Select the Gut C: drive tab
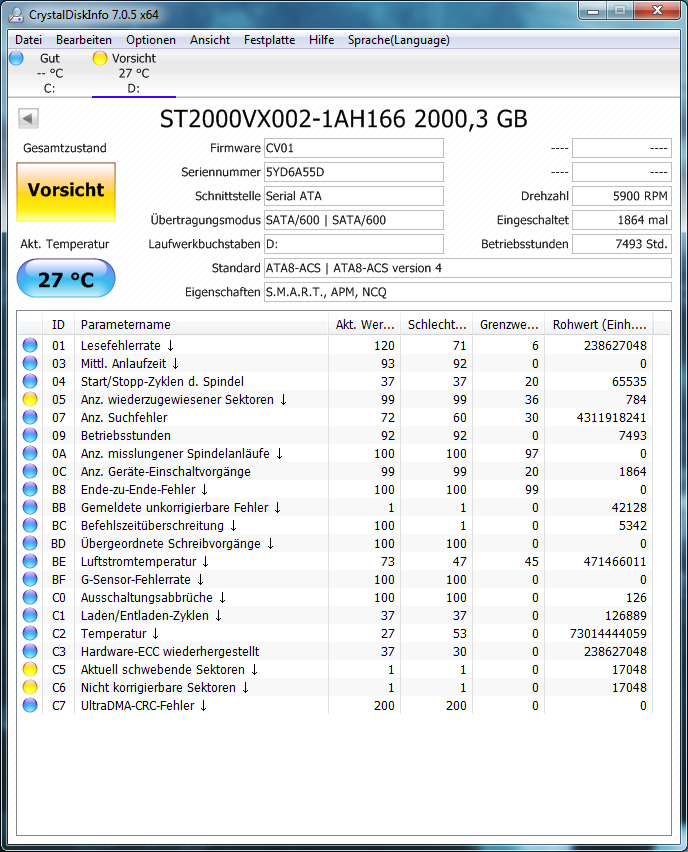Screen dimensions: 688x852 point(49,73)
